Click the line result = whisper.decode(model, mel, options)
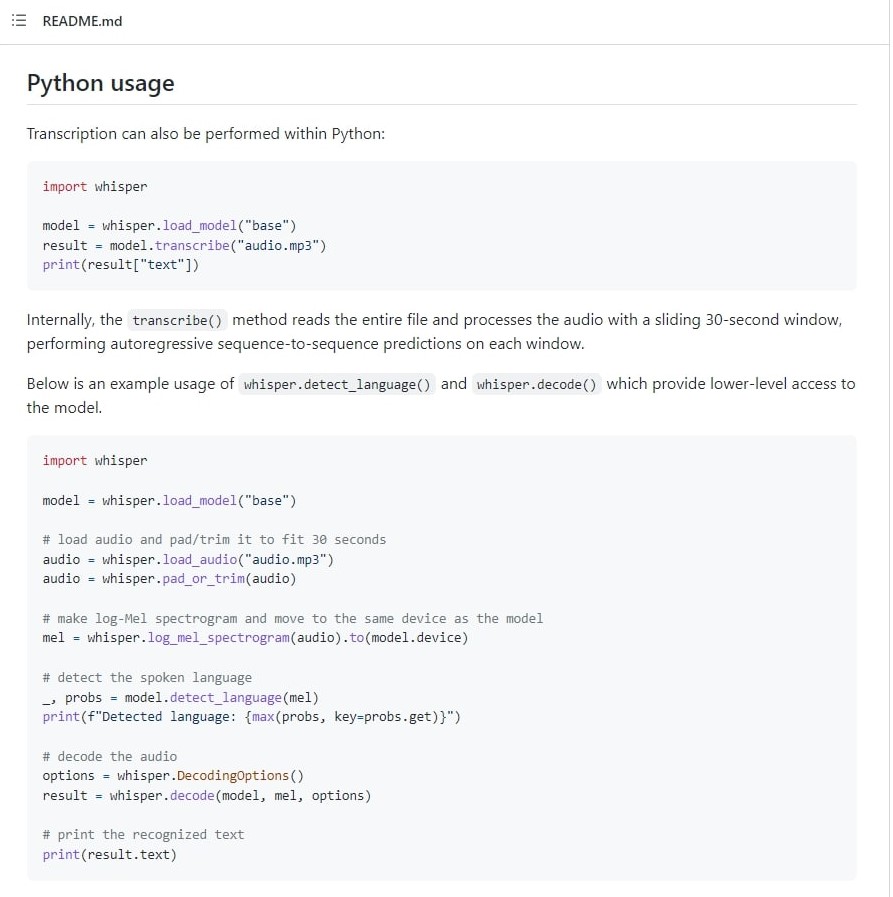 (x=207, y=796)
